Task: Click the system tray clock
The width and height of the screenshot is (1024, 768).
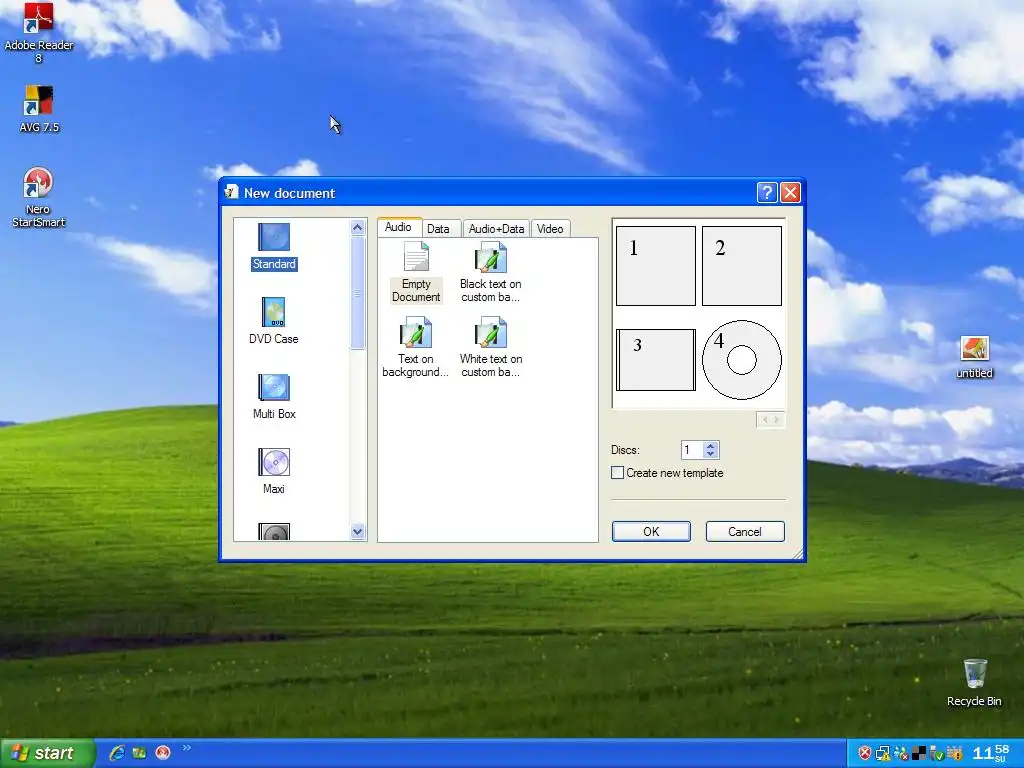Action: [x=991, y=753]
